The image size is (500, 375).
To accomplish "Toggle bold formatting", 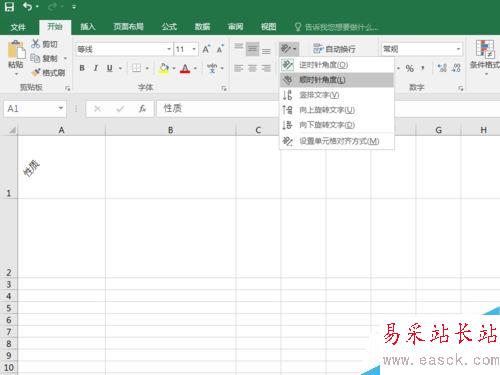I will 82,68.
